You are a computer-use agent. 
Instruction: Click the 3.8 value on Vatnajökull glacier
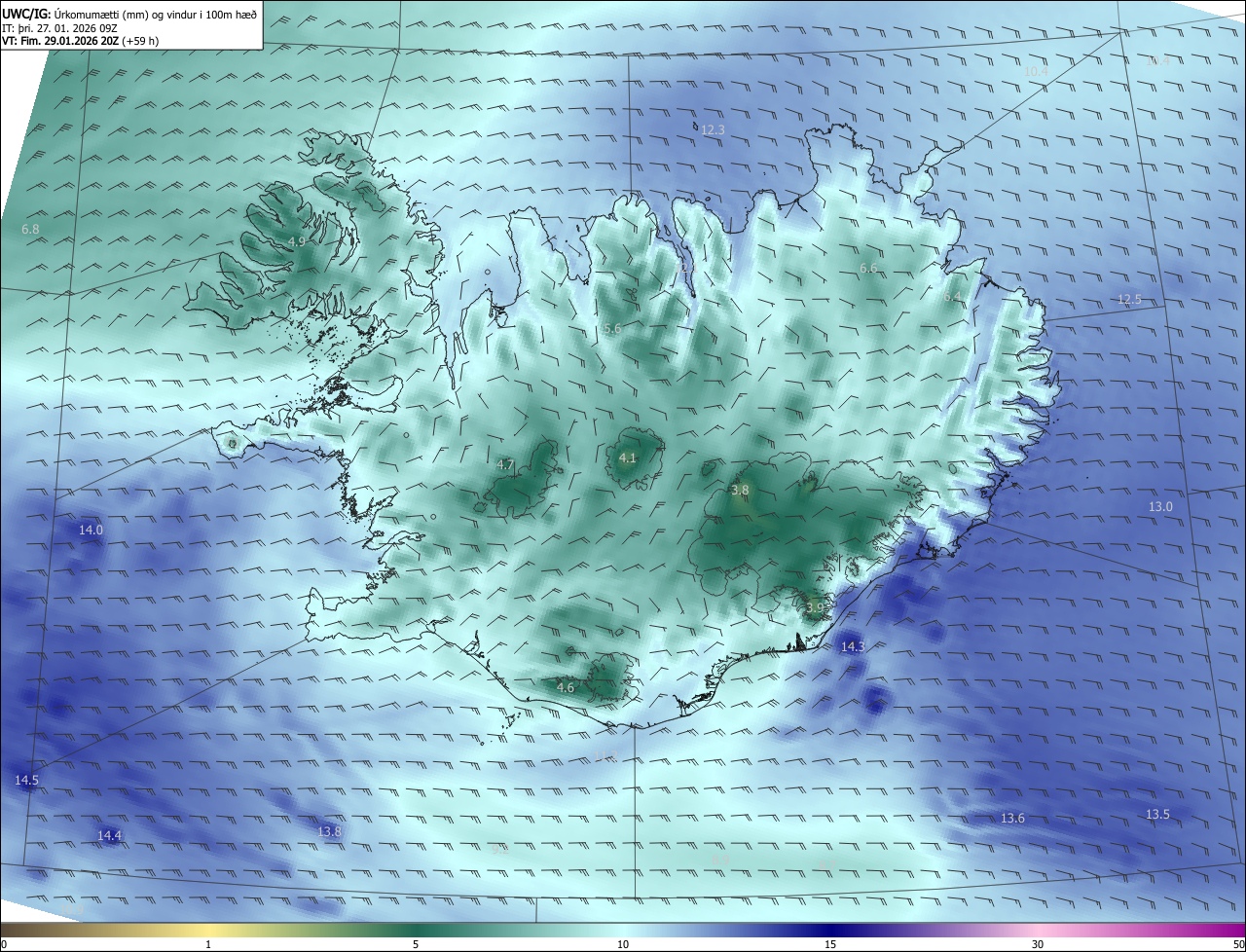tap(740, 491)
